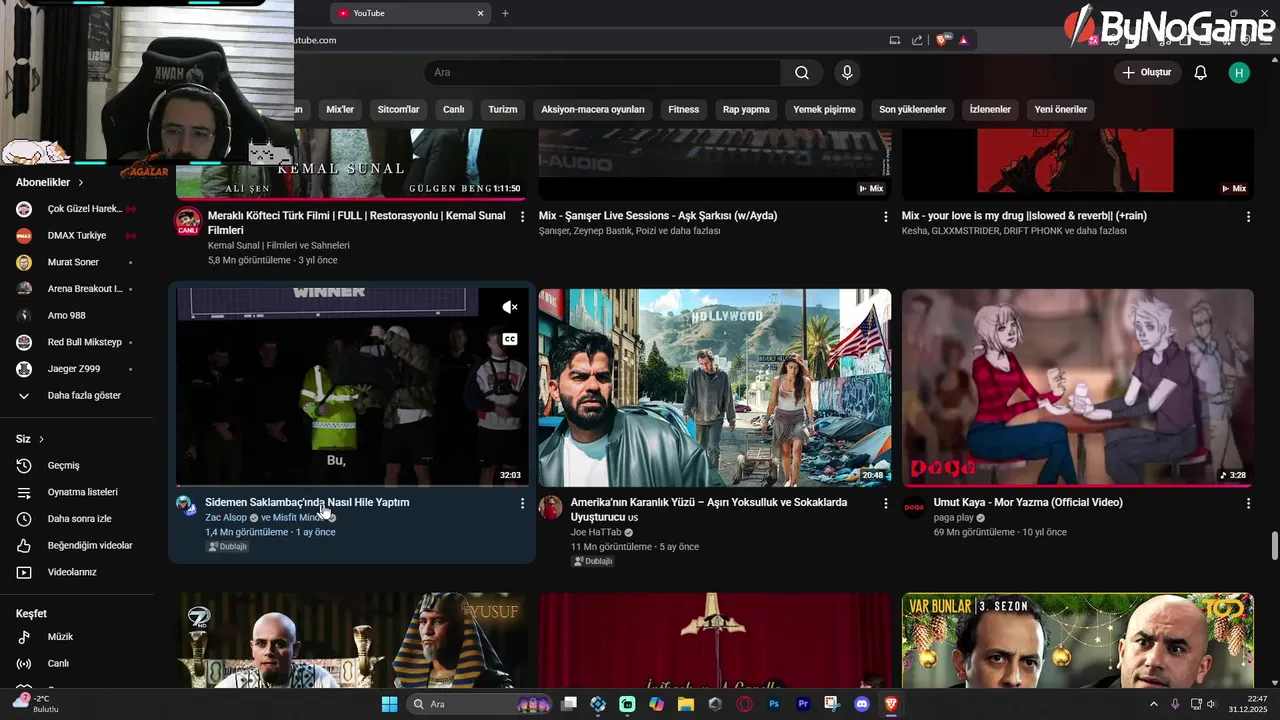Screen dimensions: 1280x720
Task: Open DMAX Turkiye subscription in sidebar
Action: (x=77, y=235)
